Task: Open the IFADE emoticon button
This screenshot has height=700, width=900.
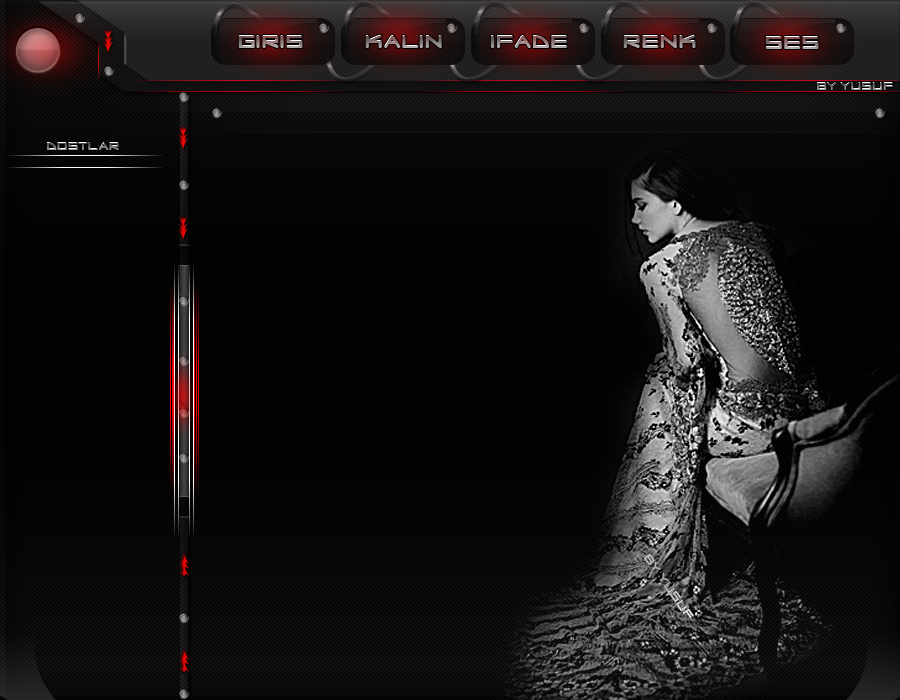Action: click(x=529, y=42)
